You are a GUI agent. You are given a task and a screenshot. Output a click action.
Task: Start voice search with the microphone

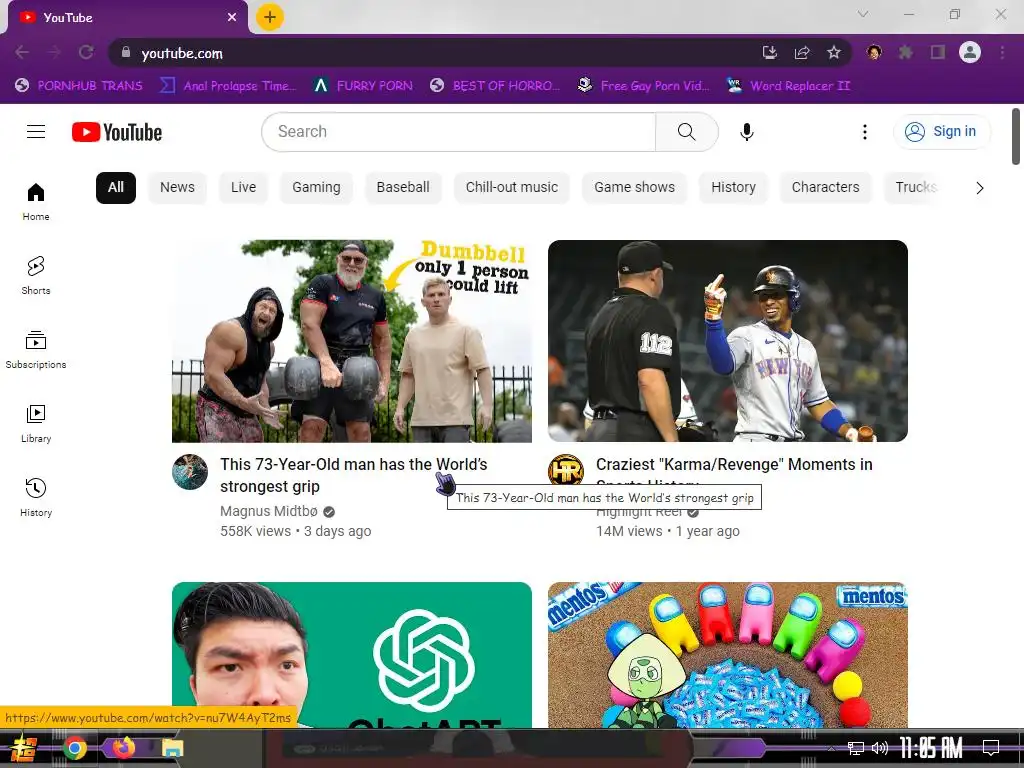746,132
